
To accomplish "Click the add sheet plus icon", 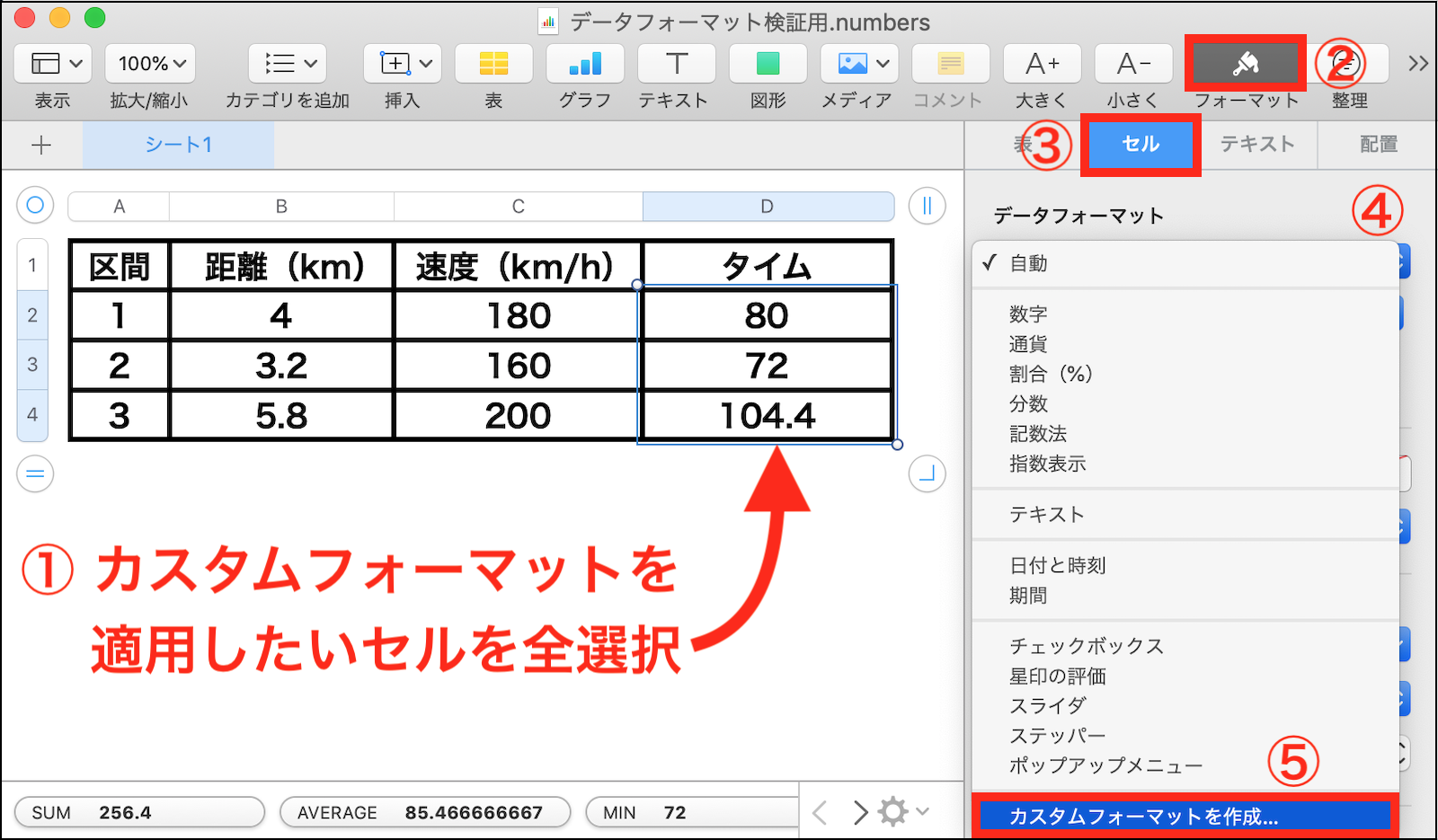I will point(41,146).
